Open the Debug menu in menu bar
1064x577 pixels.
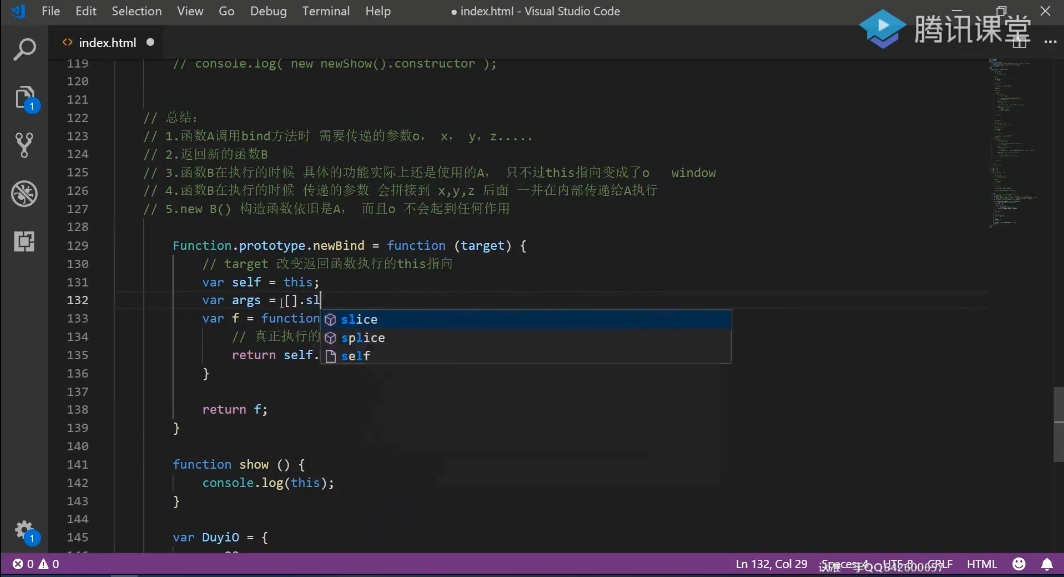[267, 11]
